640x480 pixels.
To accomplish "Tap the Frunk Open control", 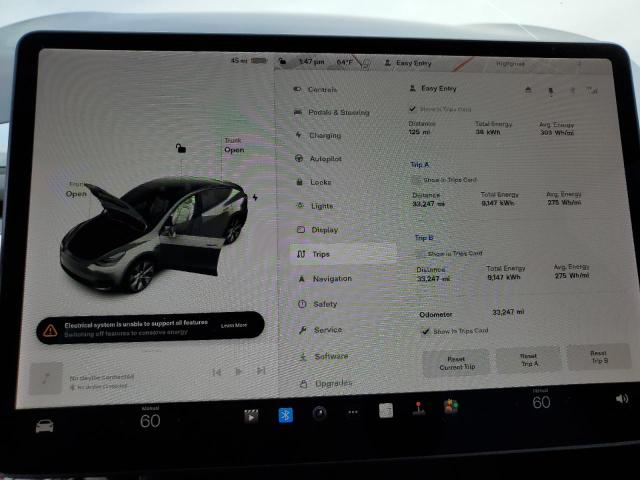I will (x=76, y=190).
